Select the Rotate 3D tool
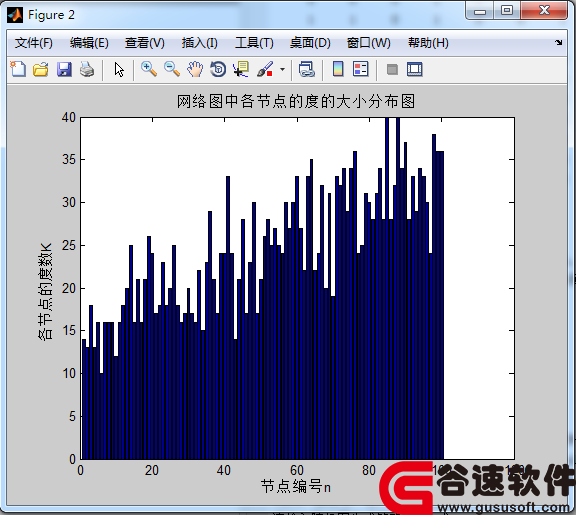This screenshot has width=576, height=515. (x=218, y=69)
